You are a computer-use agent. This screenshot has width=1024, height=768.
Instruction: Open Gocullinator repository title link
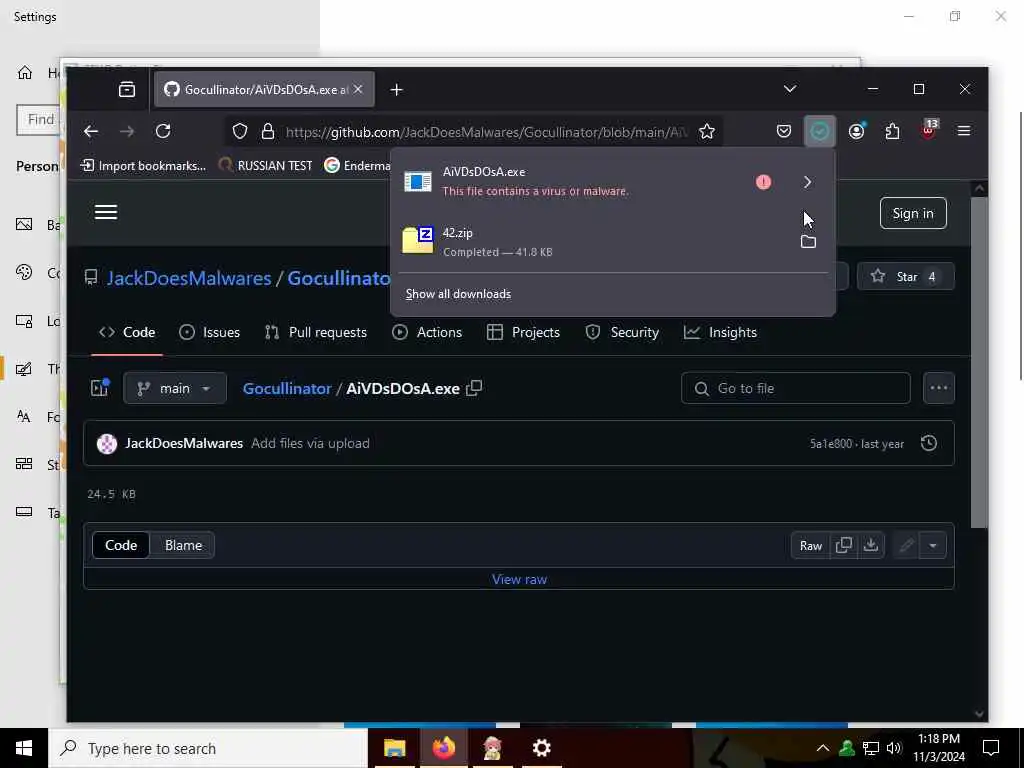338,278
